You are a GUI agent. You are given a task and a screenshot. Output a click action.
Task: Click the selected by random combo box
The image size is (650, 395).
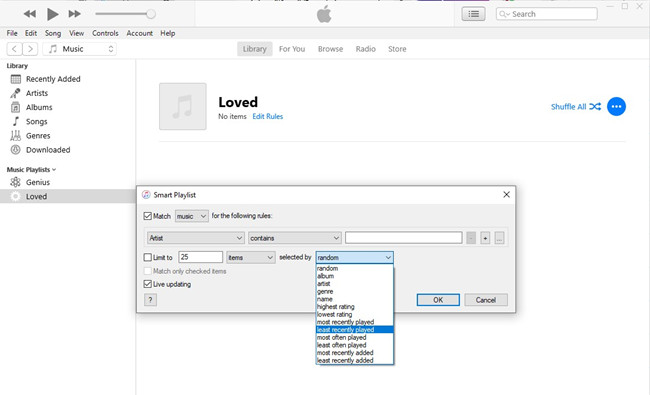(354, 257)
